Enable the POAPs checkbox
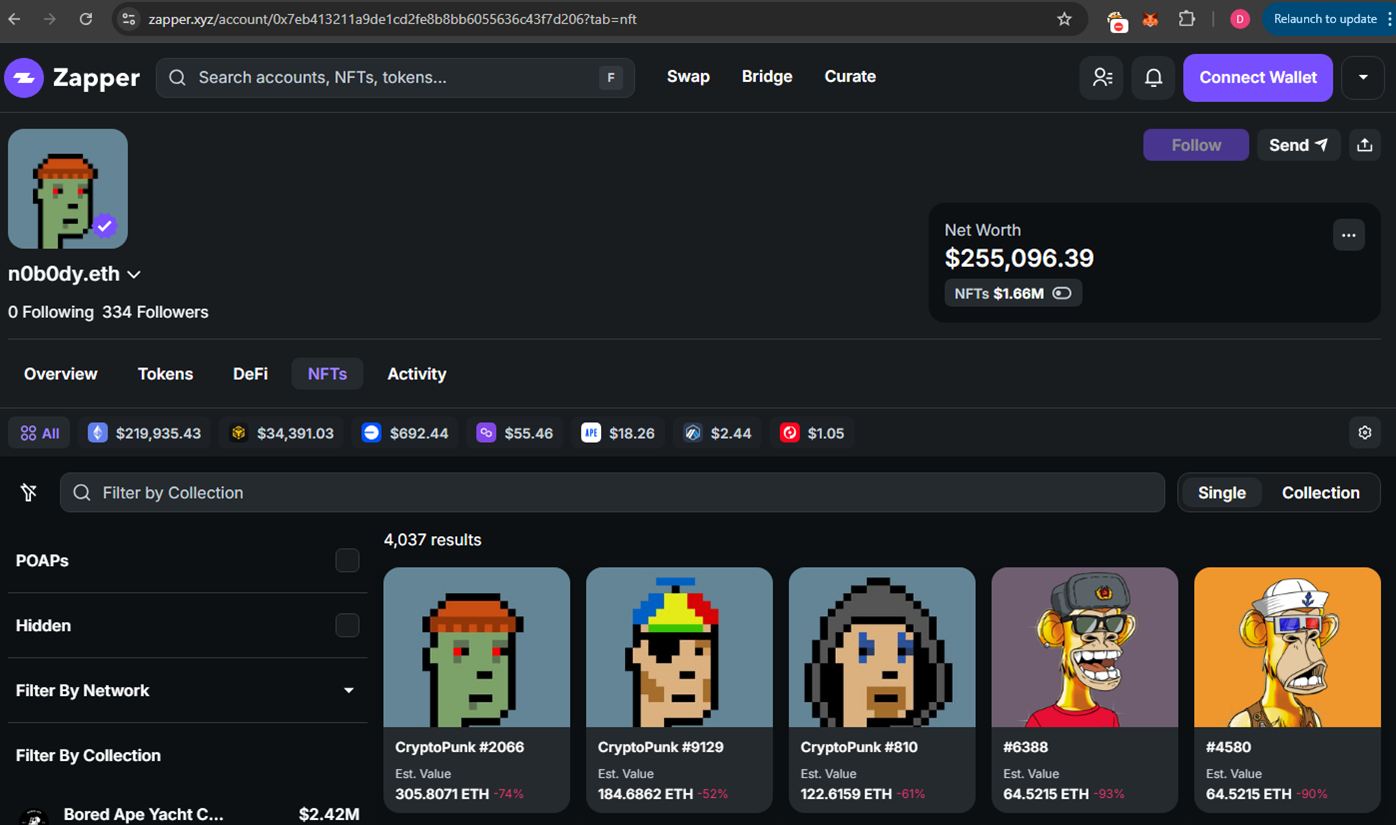 coord(347,560)
